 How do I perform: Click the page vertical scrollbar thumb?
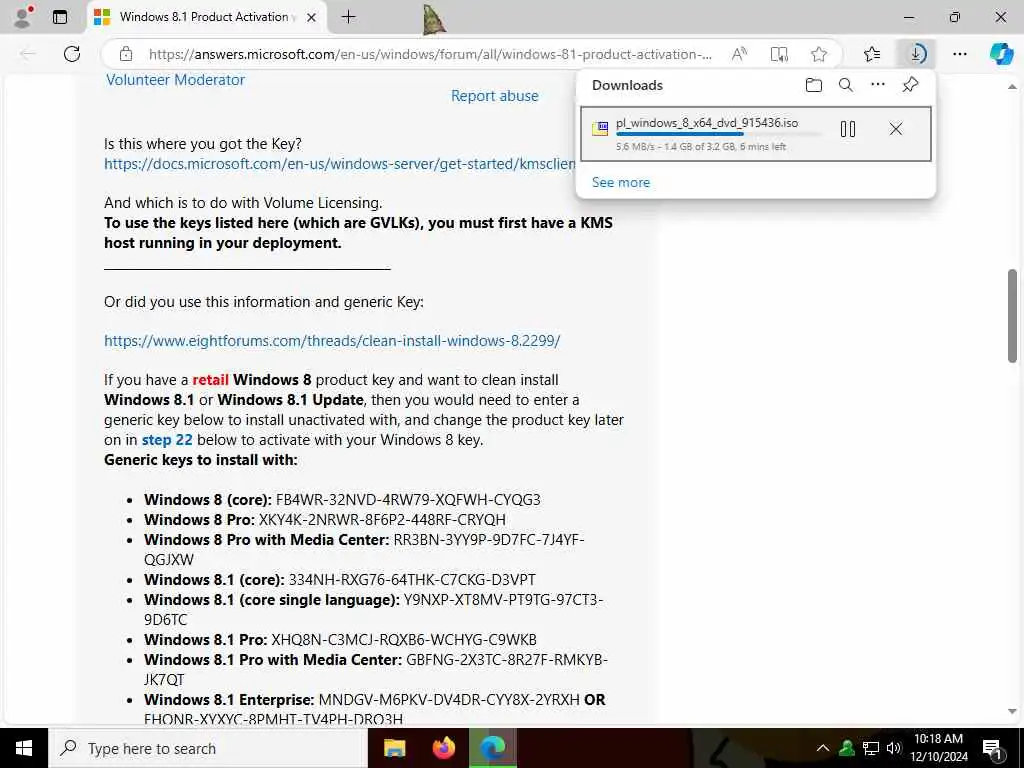click(1012, 315)
